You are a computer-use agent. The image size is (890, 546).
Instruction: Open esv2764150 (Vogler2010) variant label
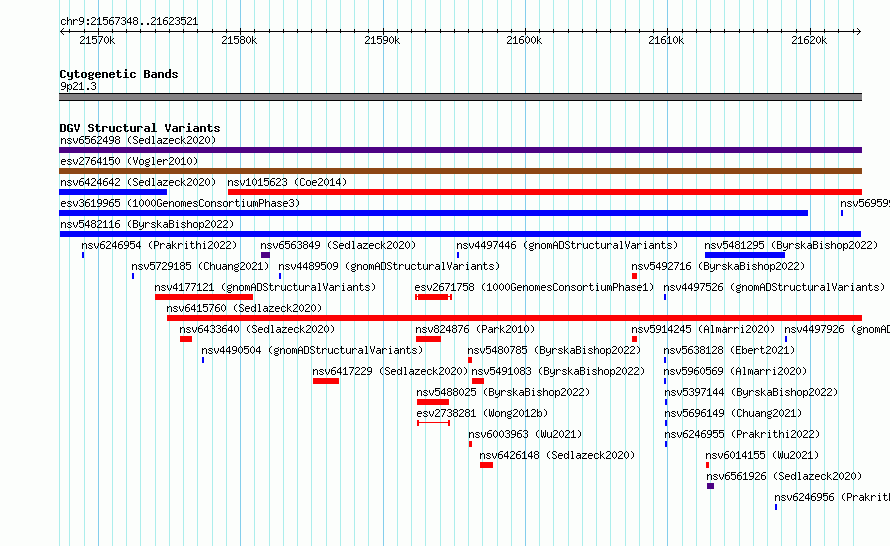(x=129, y=161)
